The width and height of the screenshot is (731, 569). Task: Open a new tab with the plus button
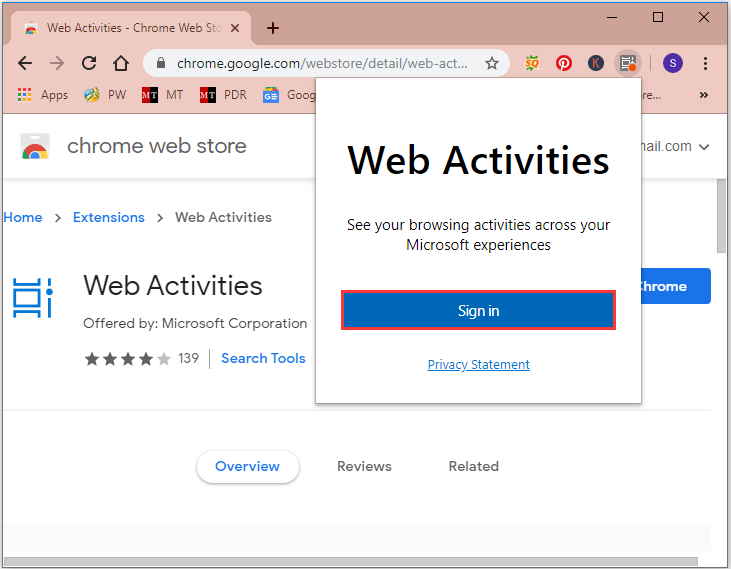click(273, 28)
